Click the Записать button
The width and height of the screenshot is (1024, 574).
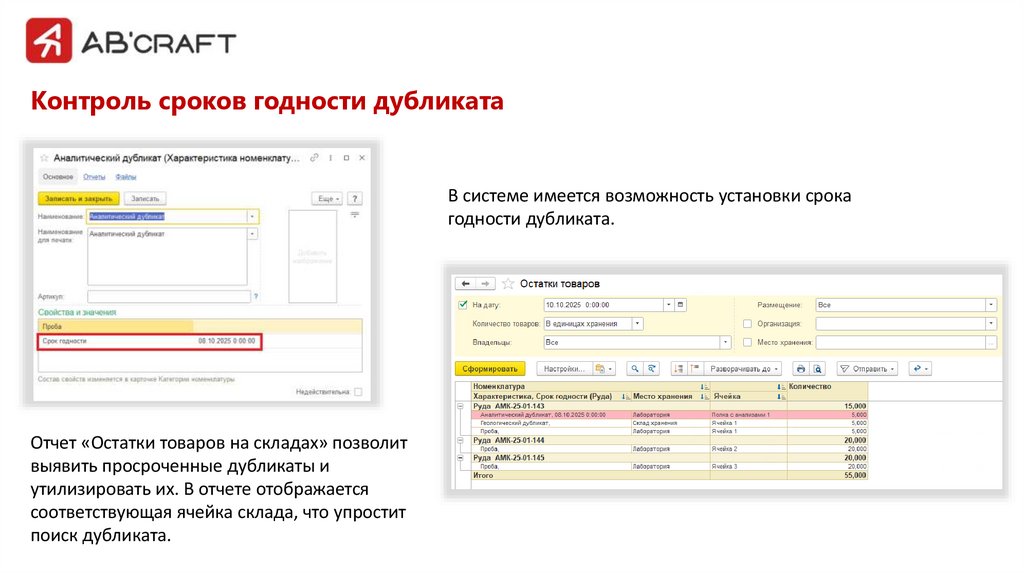pos(145,199)
